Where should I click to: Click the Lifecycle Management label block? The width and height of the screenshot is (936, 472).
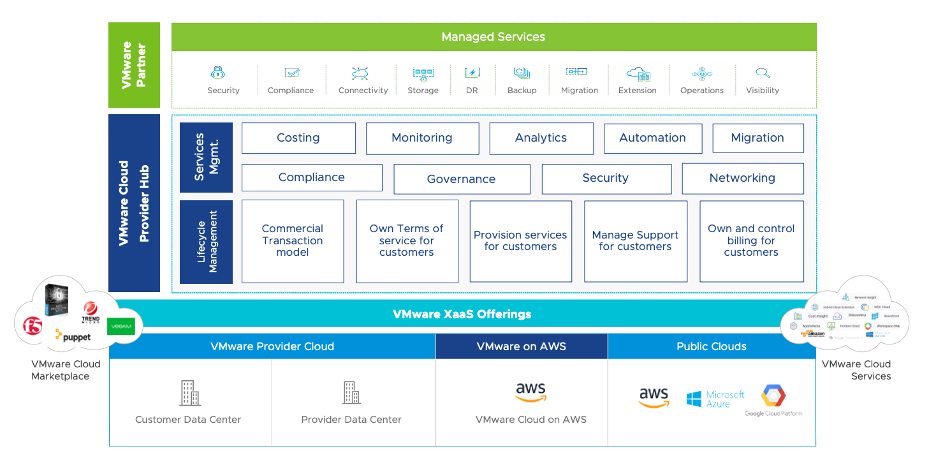tap(207, 242)
